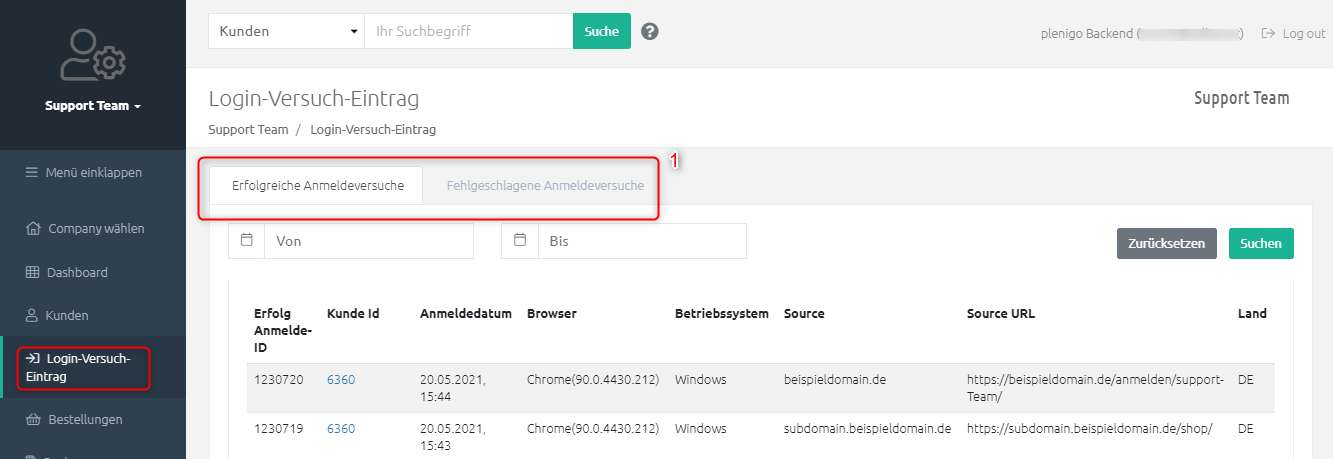Viewport: 1333px width, 459px height.
Task: Click the Log out arrow icon
Action: pos(1268,33)
